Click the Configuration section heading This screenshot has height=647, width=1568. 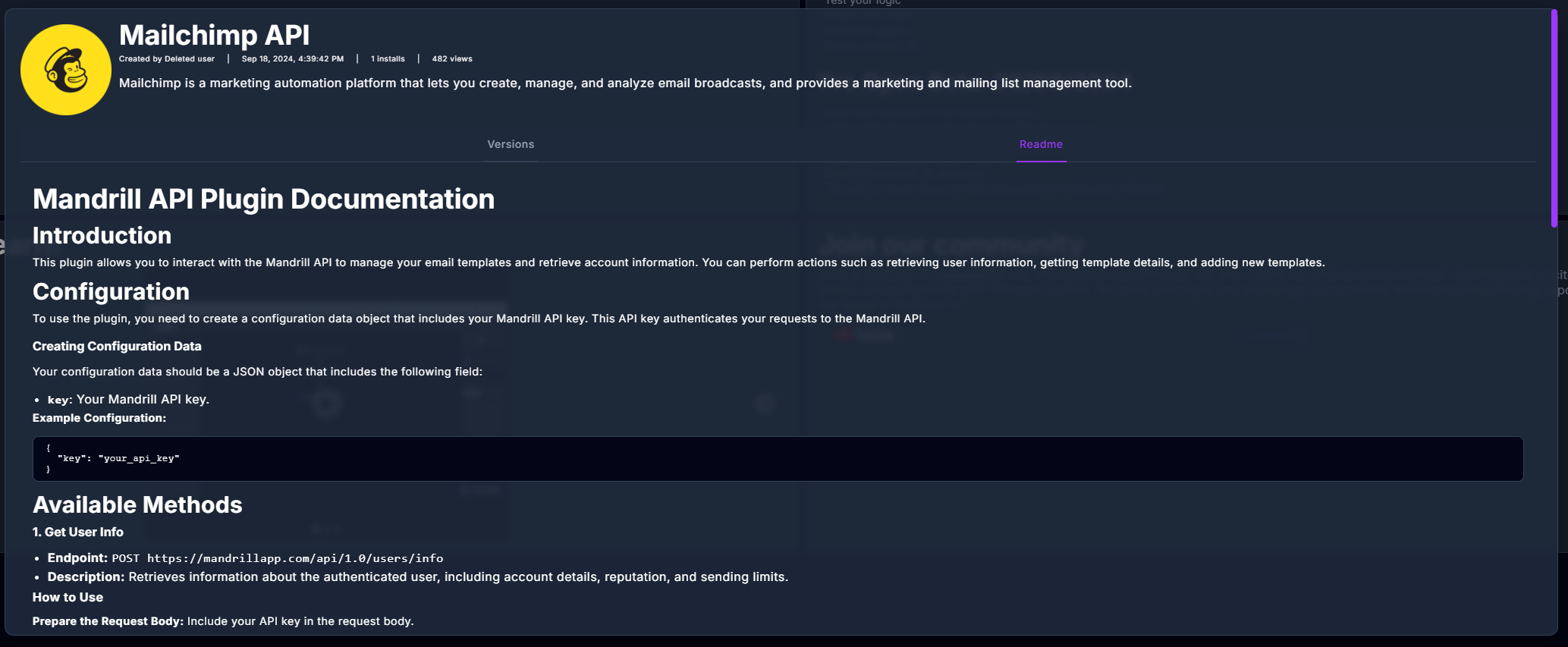pyautogui.click(x=111, y=292)
